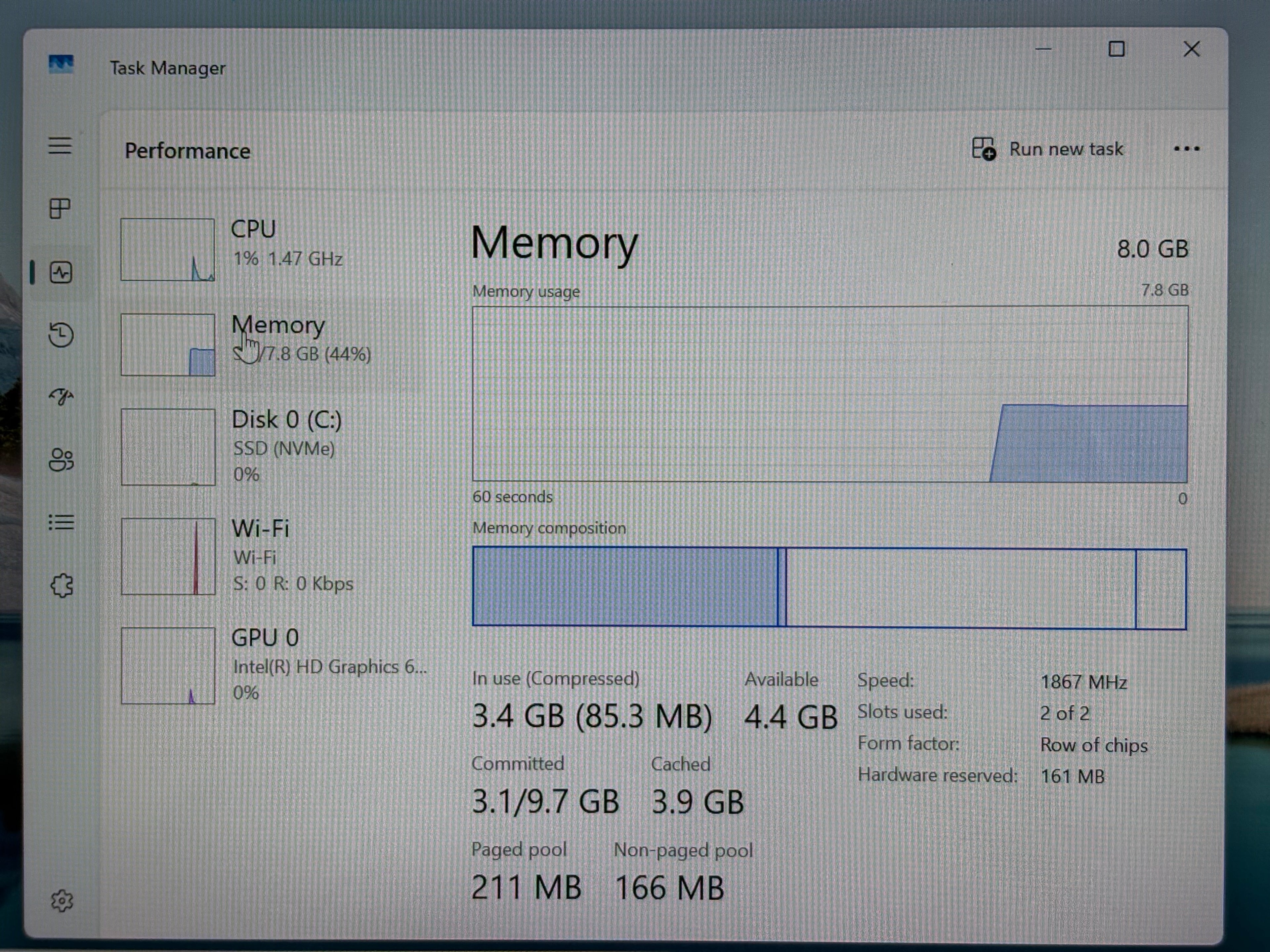This screenshot has height=952, width=1270.
Task: Click the '3.1/9.7 GB' Committed value
Action: (545, 802)
